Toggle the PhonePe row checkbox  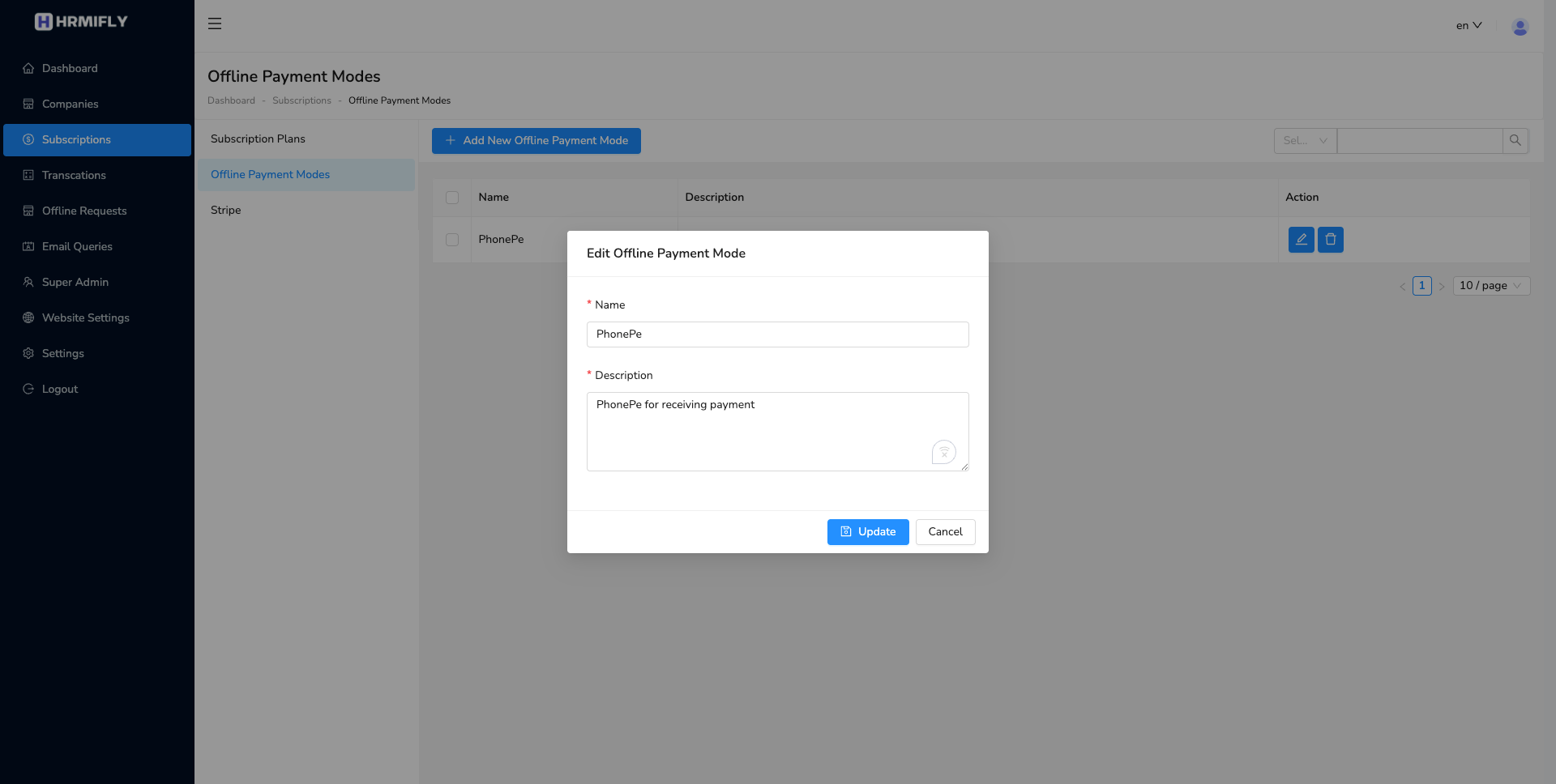(x=452, y=240)
